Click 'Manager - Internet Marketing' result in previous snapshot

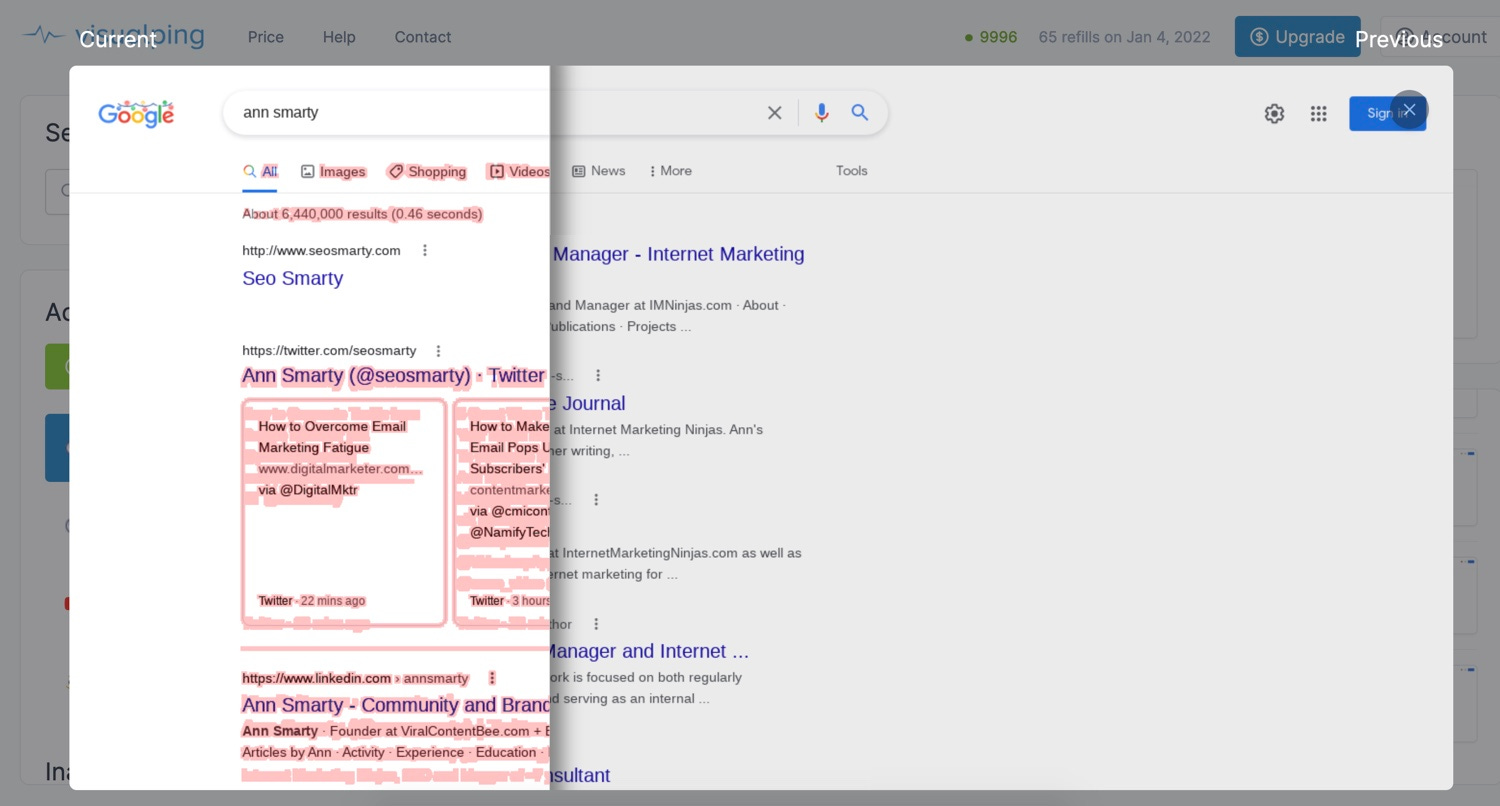[678, 254]
